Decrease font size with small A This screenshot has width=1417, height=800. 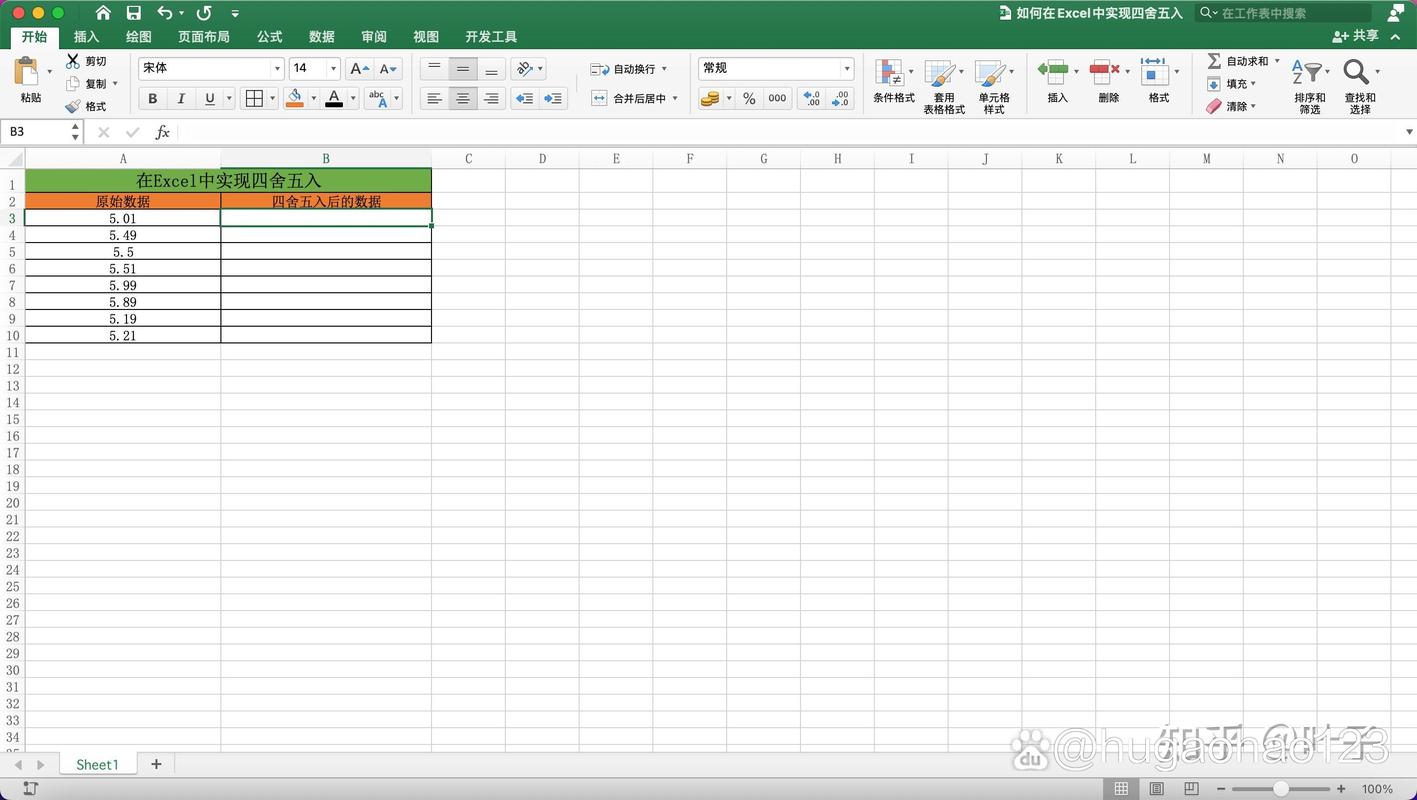(x=388, y=69)
